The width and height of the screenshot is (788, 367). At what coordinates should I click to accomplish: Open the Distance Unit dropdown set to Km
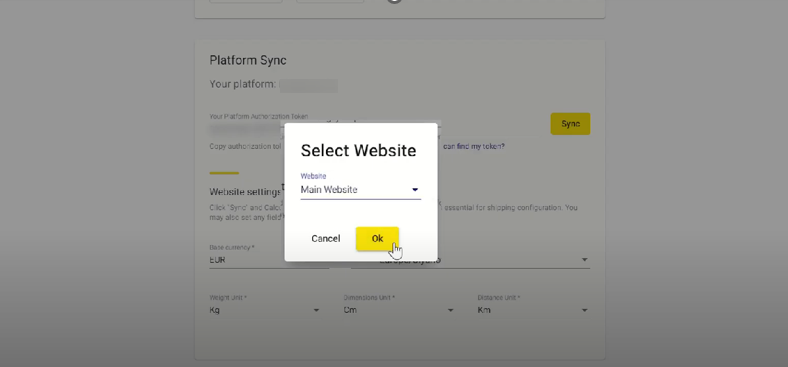[533, 310]
